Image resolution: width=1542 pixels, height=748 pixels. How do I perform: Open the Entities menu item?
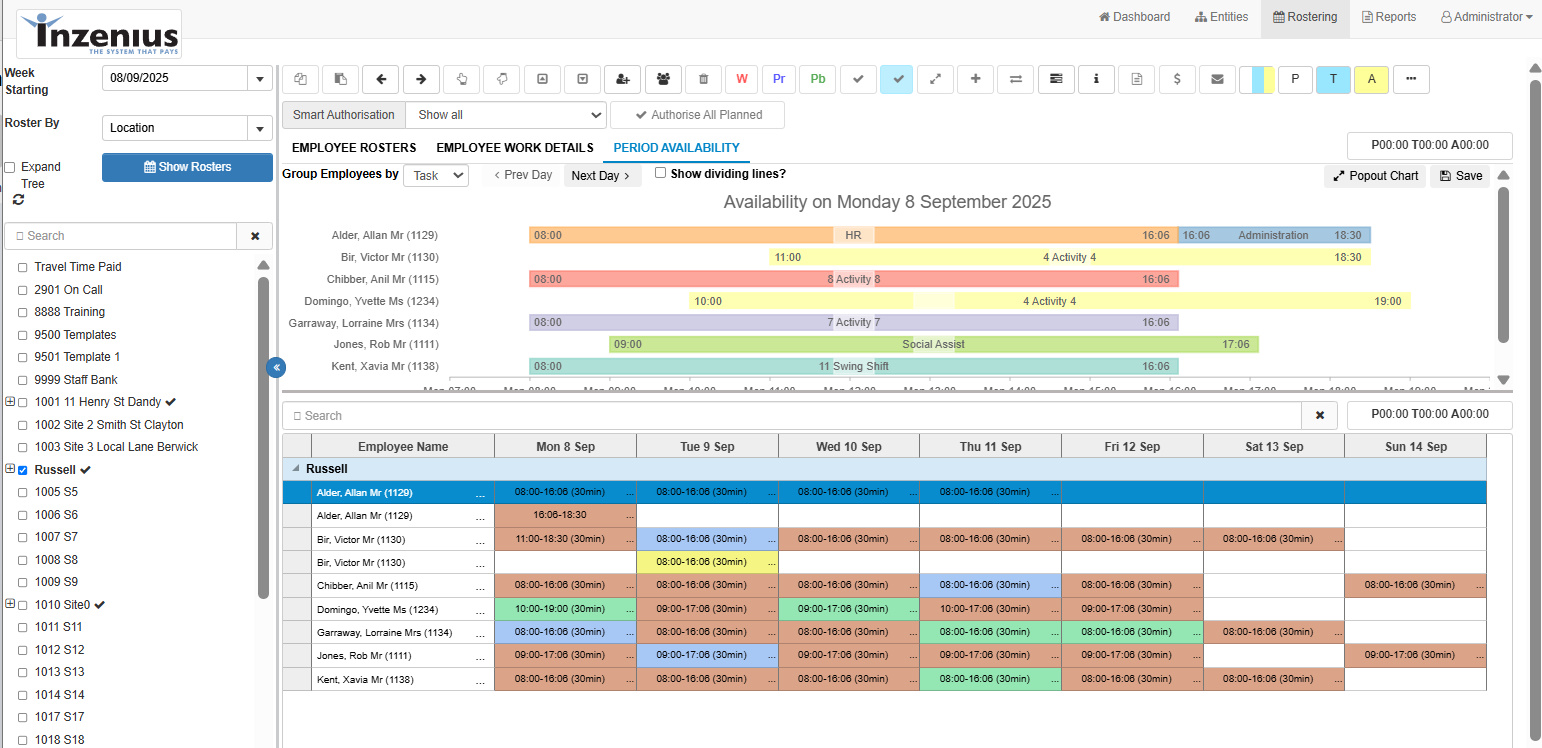(x=1221, y=17)
